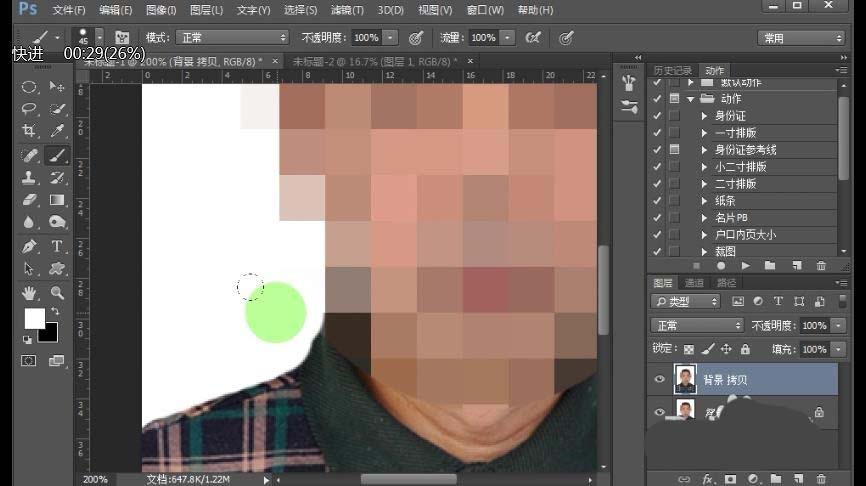Viewport: 866px width, 486px height.
Task: Toggle checkmark for 纸条 action
Action: pyautogui.click(x=657, y=200)
